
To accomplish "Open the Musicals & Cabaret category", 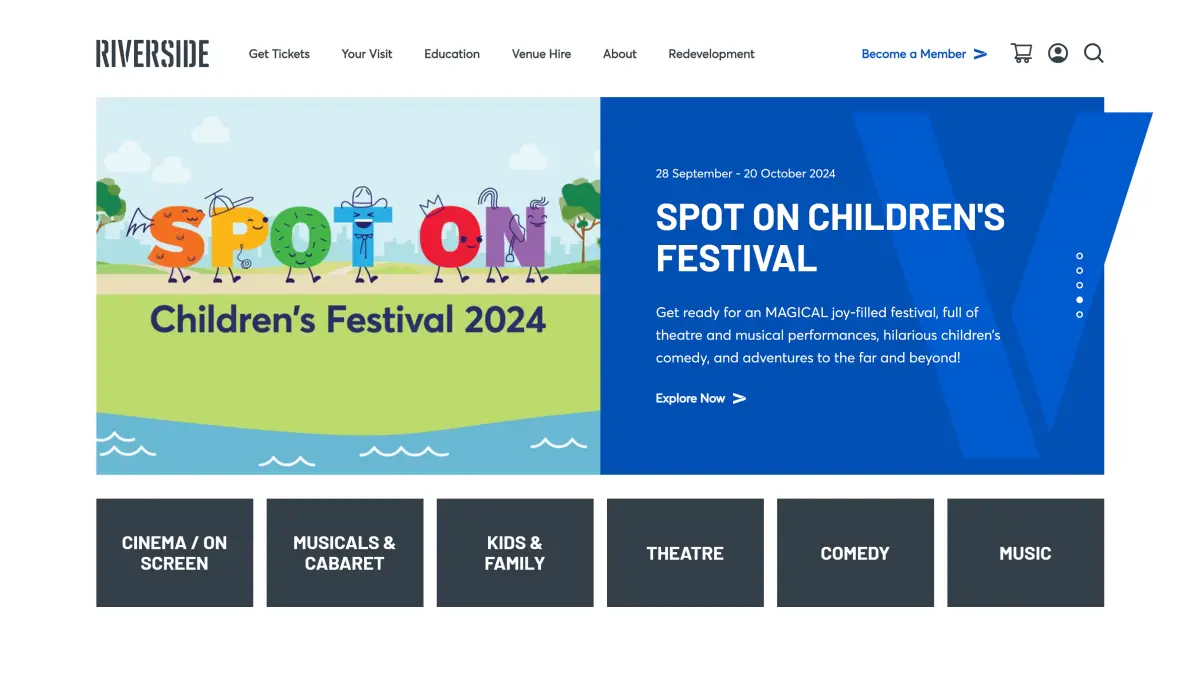I will 344,553.
